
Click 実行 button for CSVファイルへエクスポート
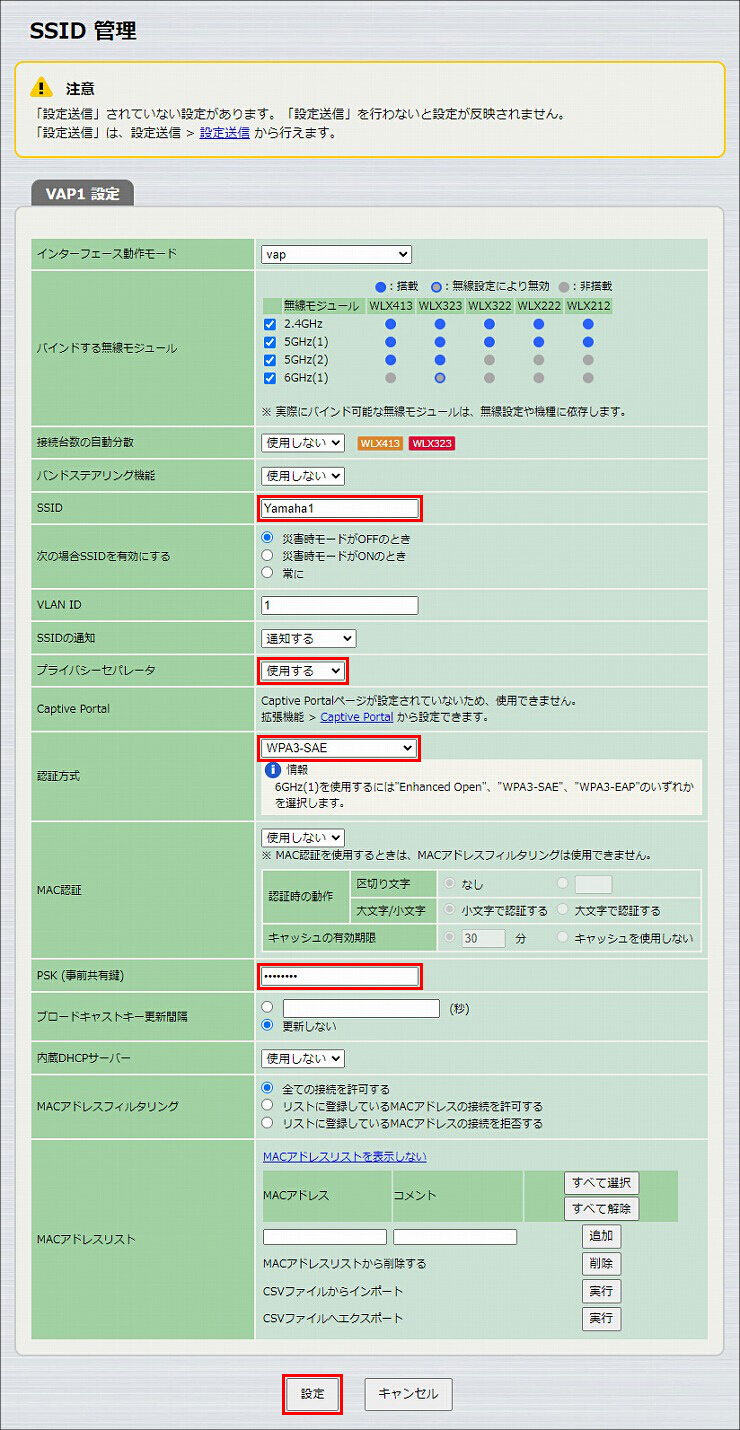tap(601, 1319)
